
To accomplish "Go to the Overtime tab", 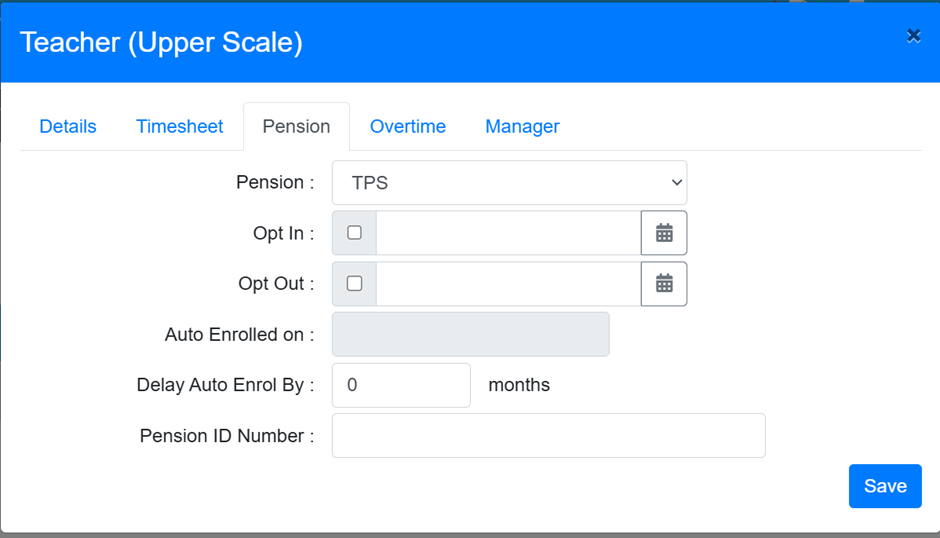I will pyautogui.click(x=408, y=127).
